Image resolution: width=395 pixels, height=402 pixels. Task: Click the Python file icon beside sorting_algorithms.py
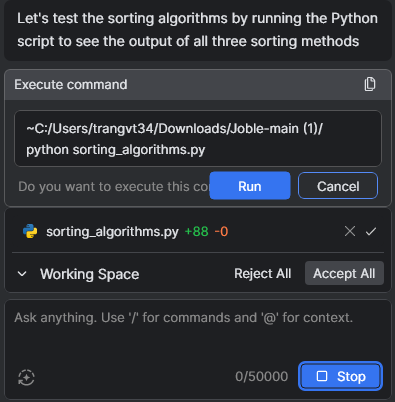point(30,231)
